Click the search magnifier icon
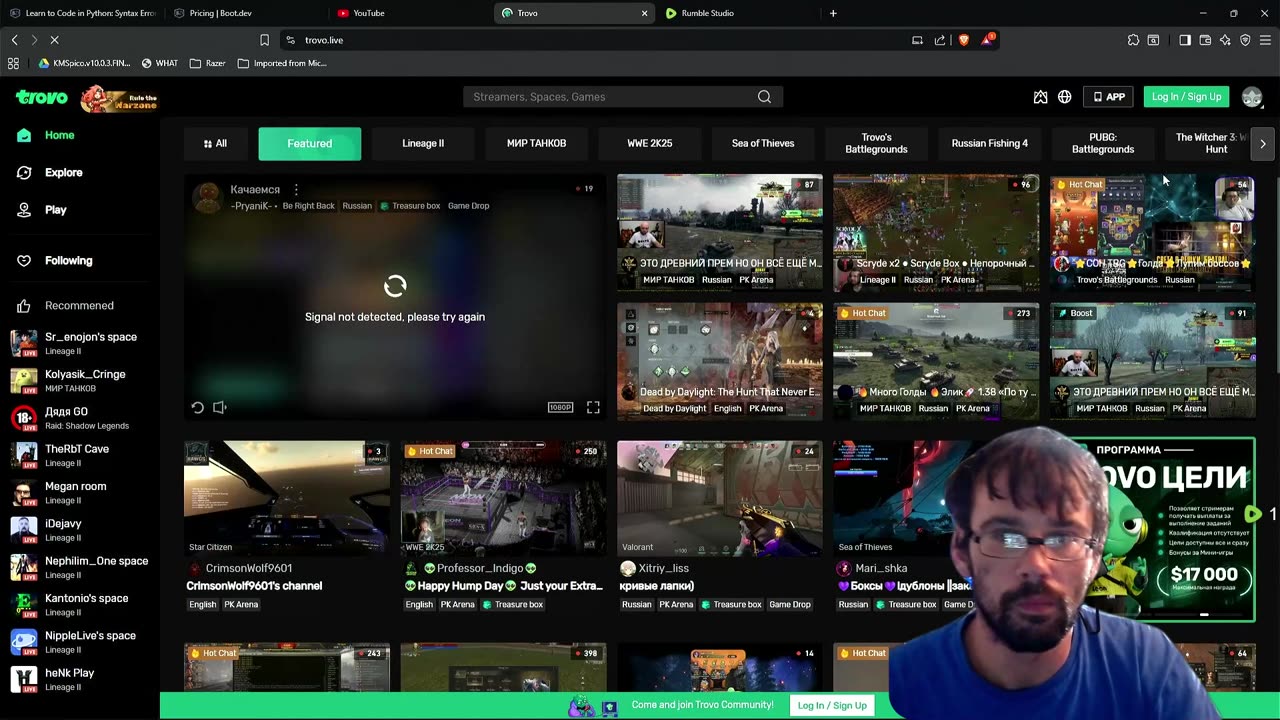The width and height of the screenshot is (1280, 720). pos(764,97)
